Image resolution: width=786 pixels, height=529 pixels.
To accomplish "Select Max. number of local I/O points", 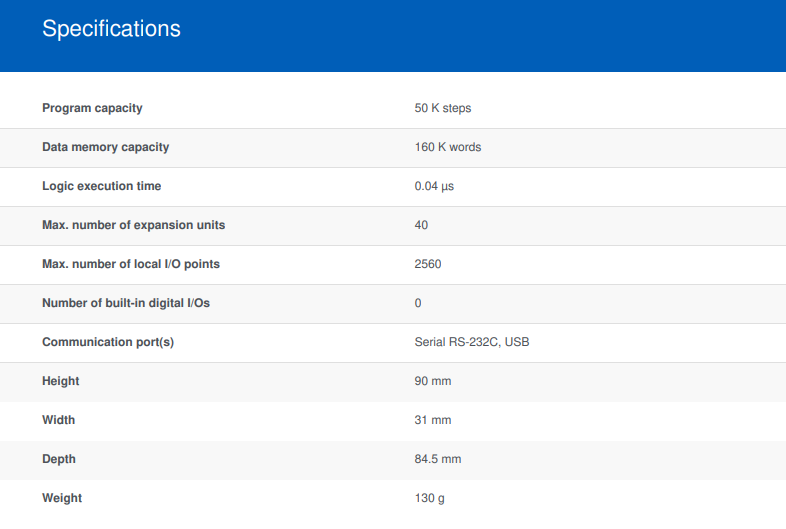I will coord(131,264).
